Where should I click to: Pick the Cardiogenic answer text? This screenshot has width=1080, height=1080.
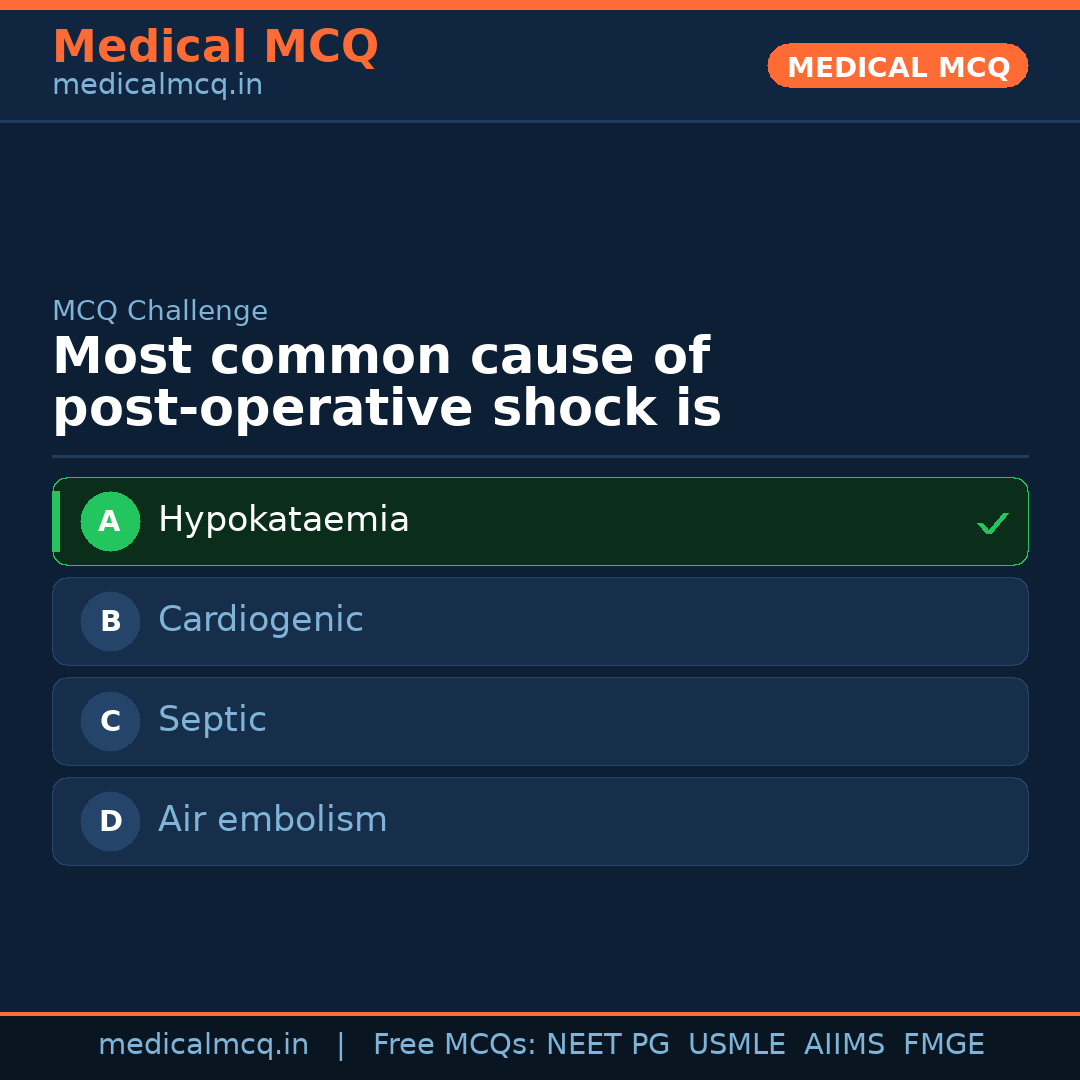(260, 620)
